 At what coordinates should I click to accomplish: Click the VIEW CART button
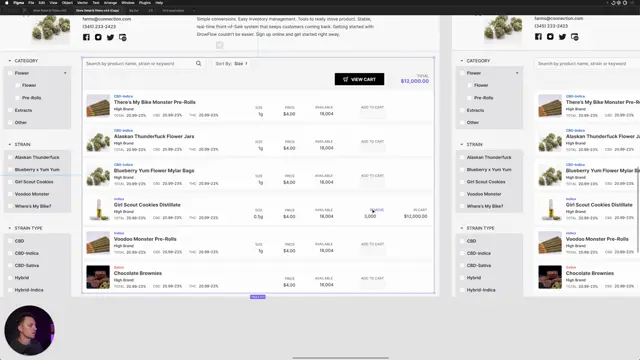pos(359,79)
